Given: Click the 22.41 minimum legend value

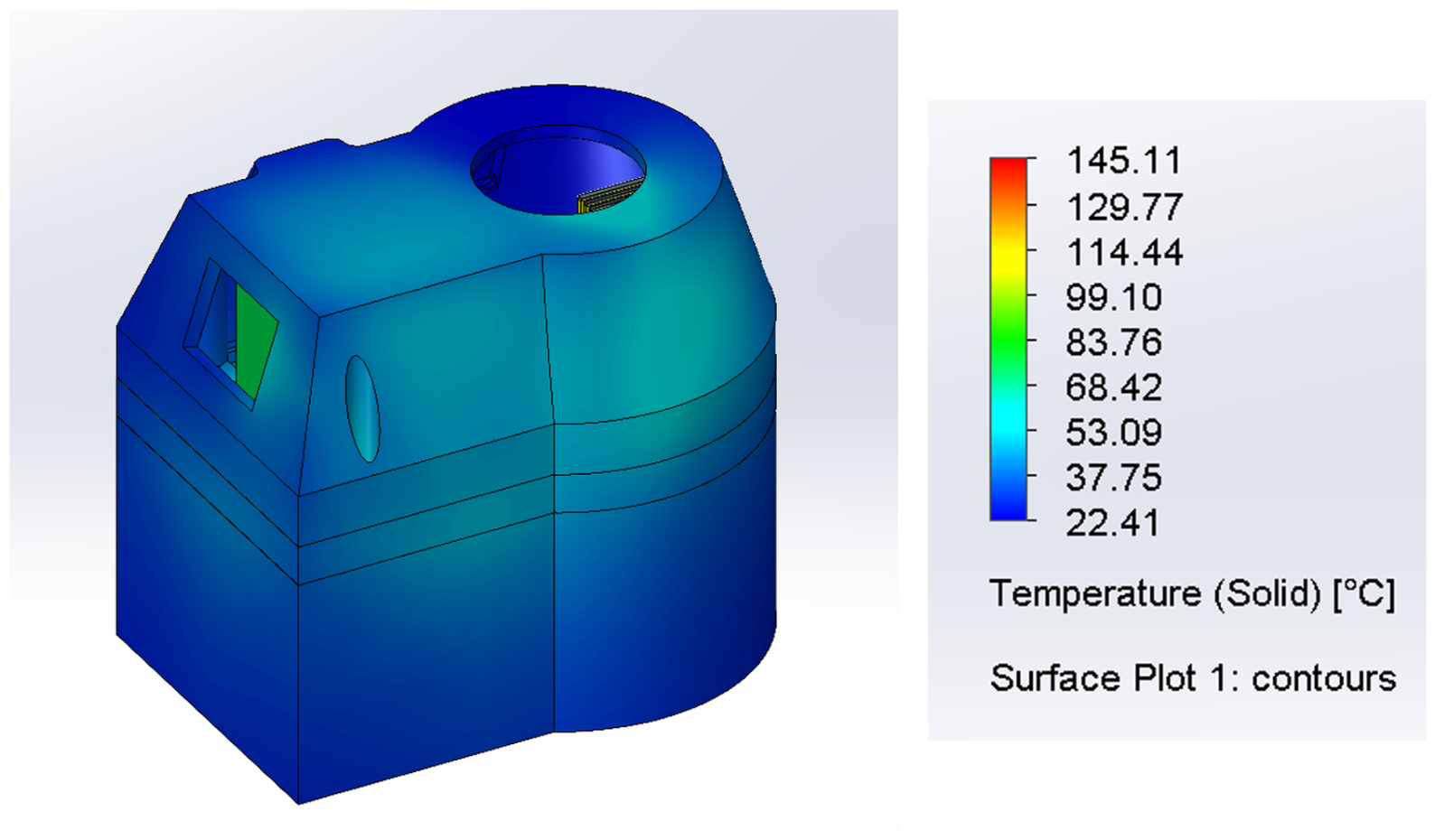Looking at the screenshot, I should click(1113, 523).
